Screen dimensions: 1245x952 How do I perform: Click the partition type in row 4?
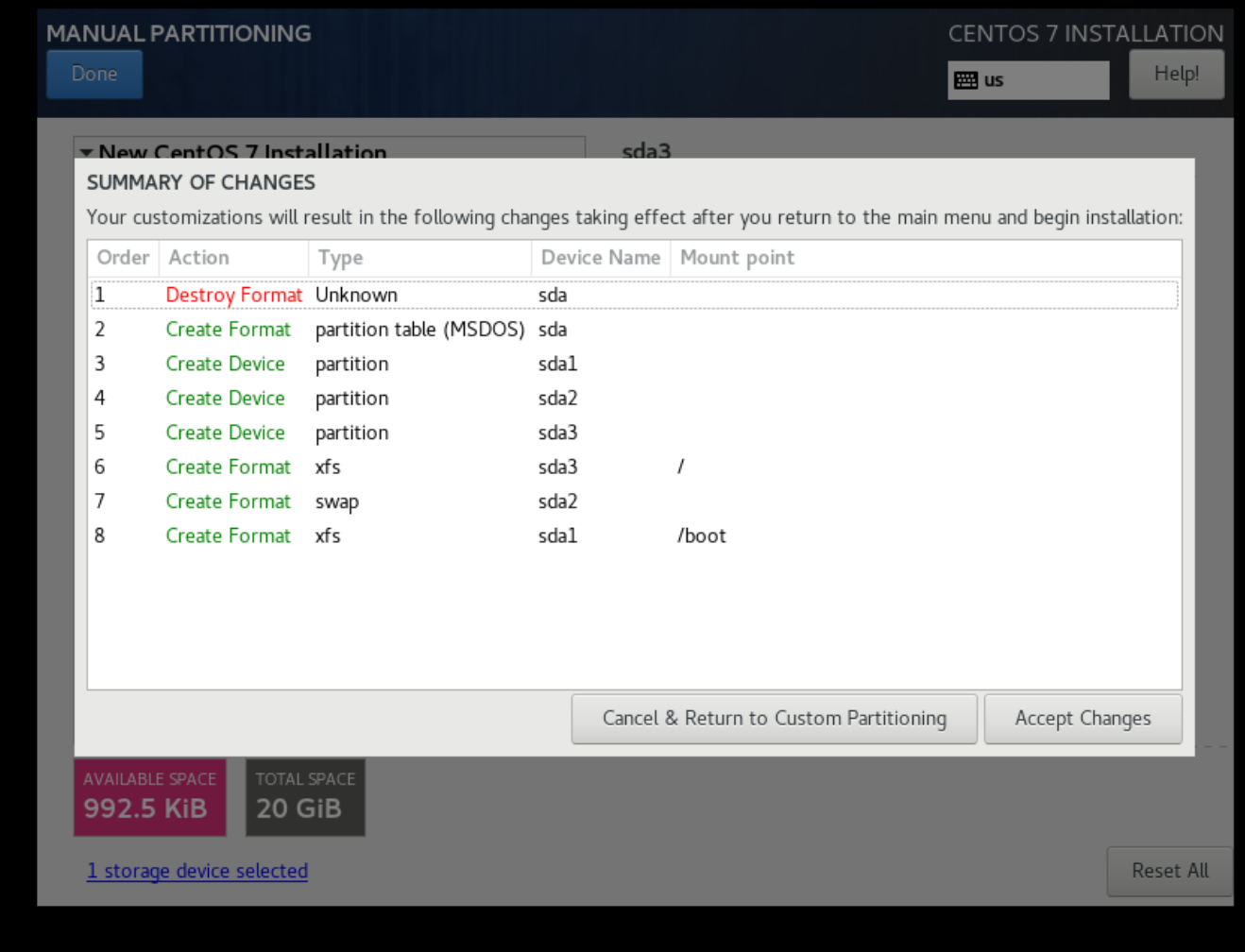tap(351, 399)
